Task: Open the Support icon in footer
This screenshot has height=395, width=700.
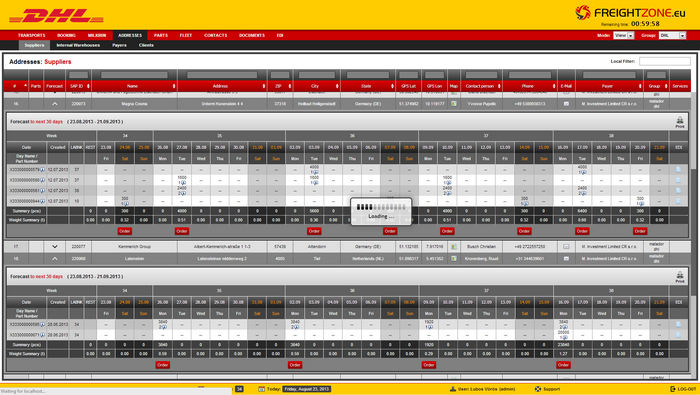Action: pos(538,389)
